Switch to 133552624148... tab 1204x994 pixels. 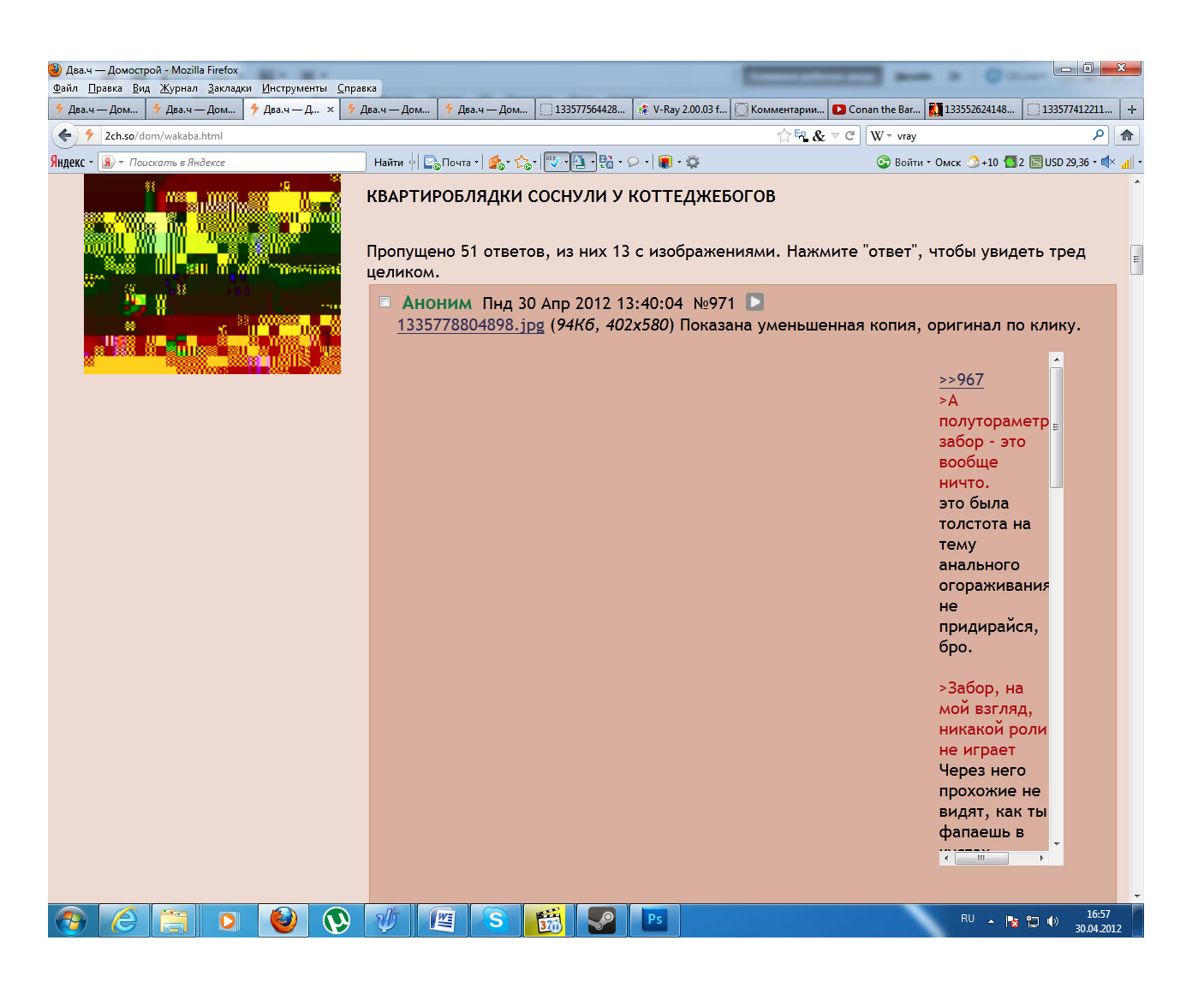[974, 110]
